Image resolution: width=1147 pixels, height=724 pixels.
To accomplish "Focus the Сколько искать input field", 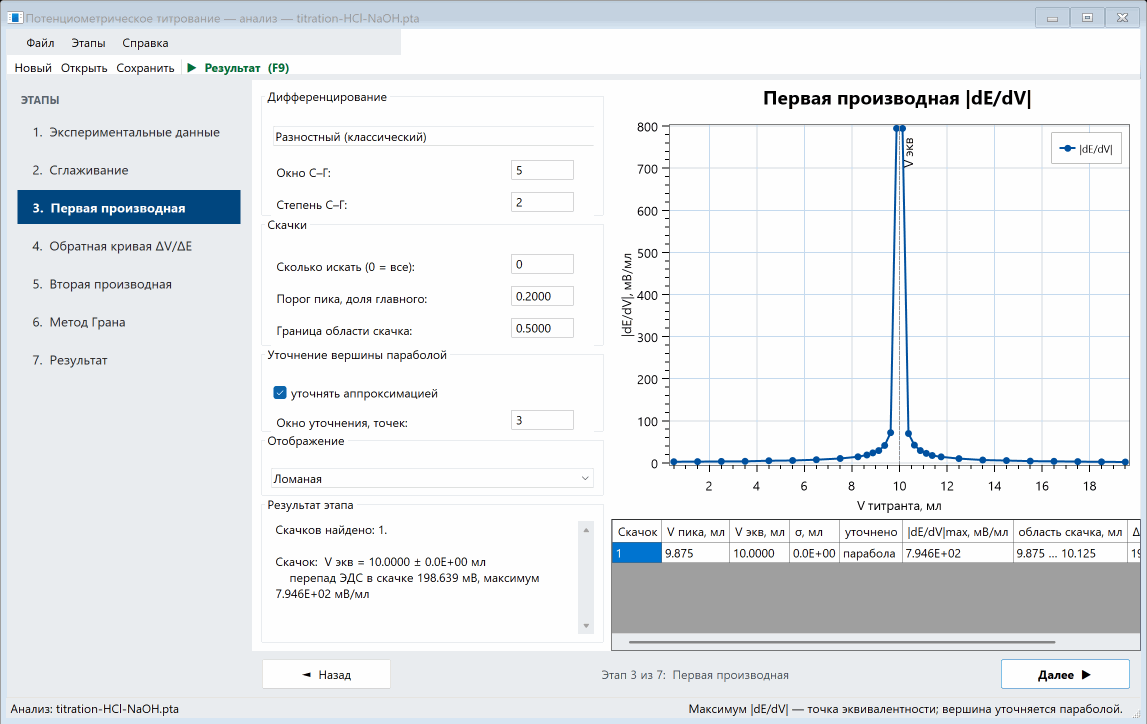I will tap(542, 264).
